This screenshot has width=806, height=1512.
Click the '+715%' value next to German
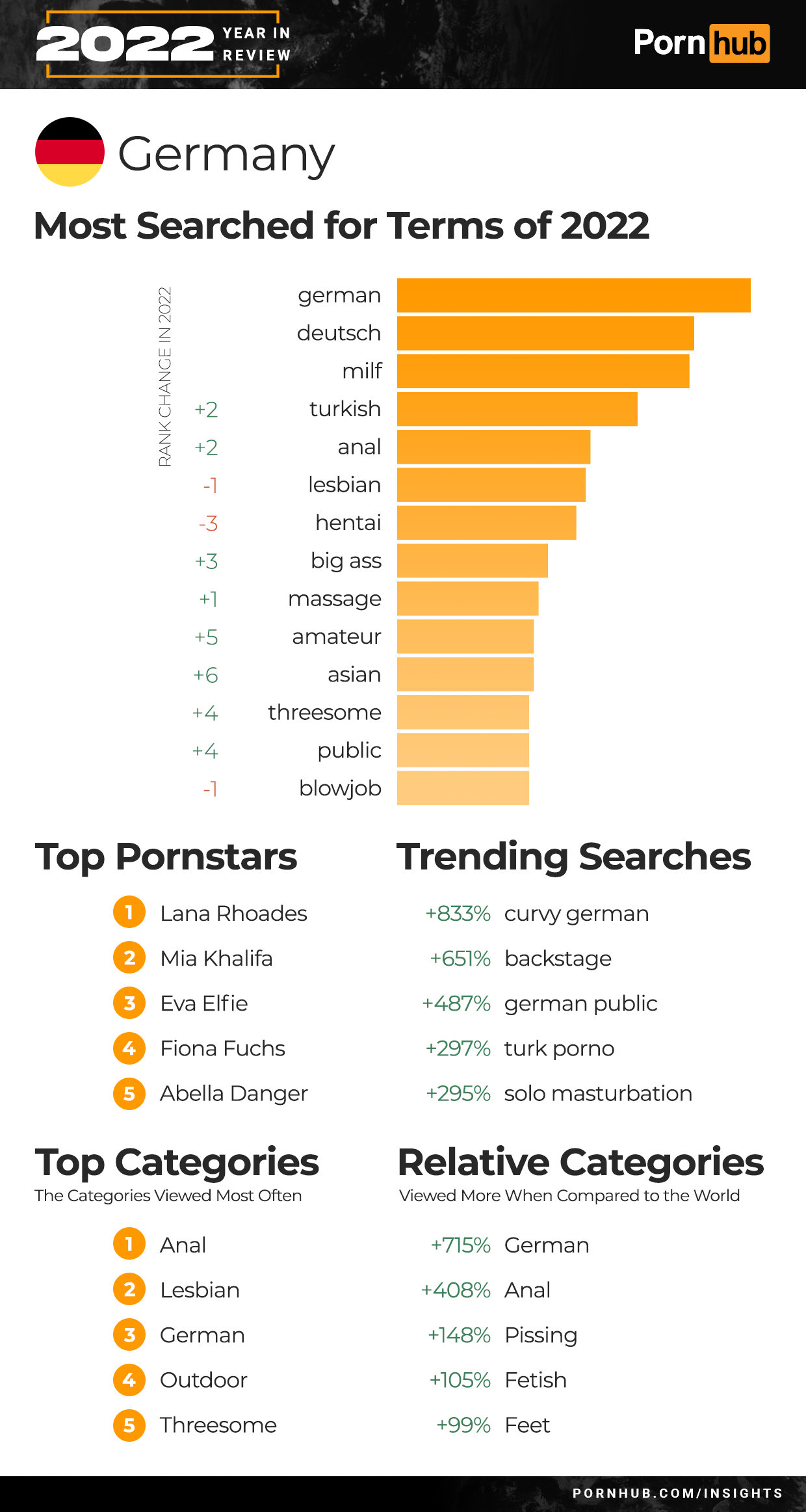460,1245
